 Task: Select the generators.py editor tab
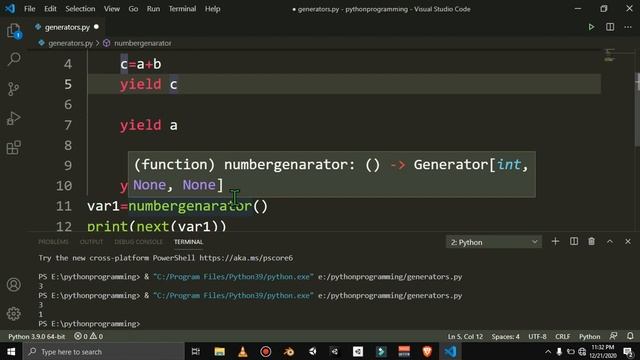pyautogui.click(x=67, y=27)
